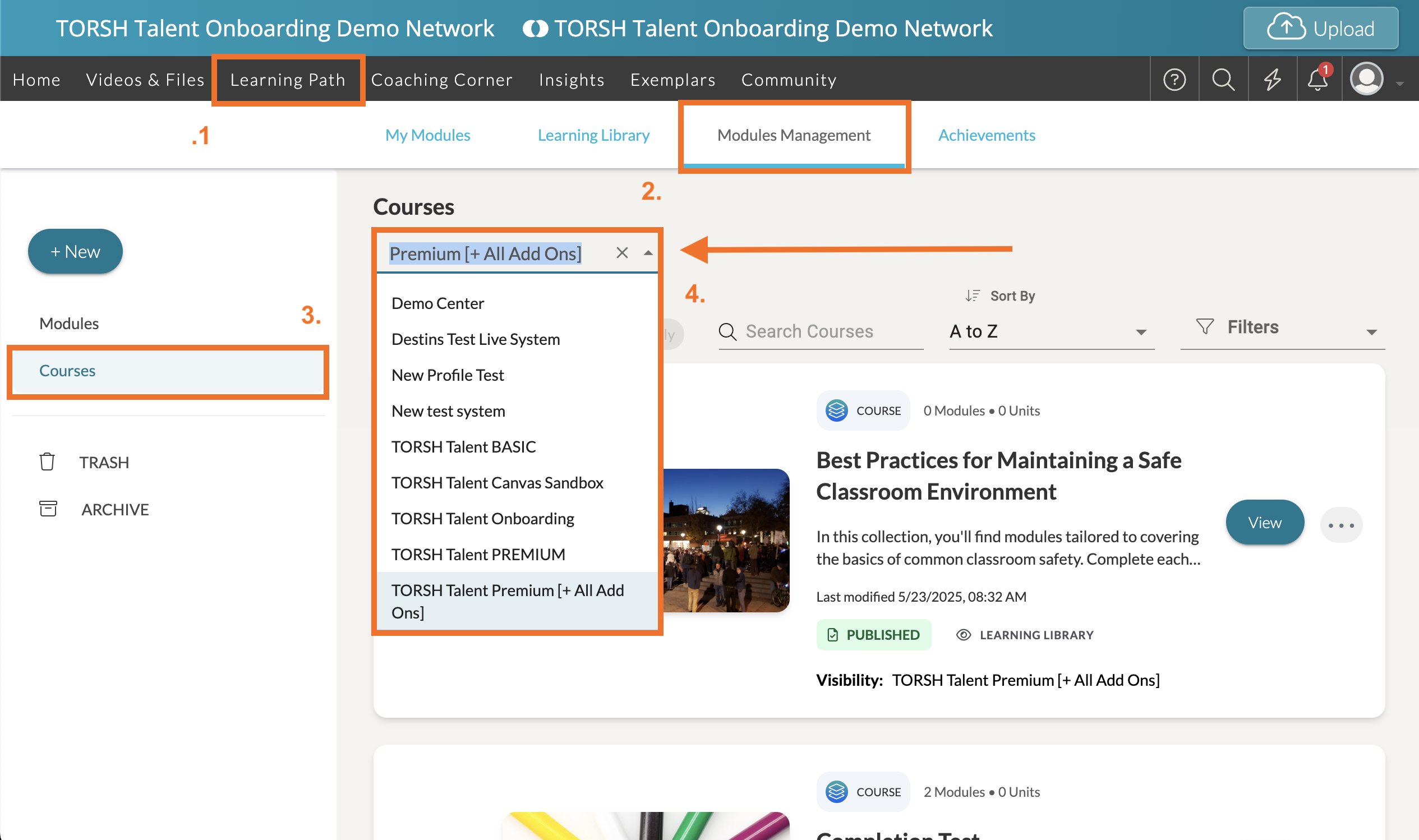Clear the selected network with X
1419x840 pixels.
pos(621,253)
